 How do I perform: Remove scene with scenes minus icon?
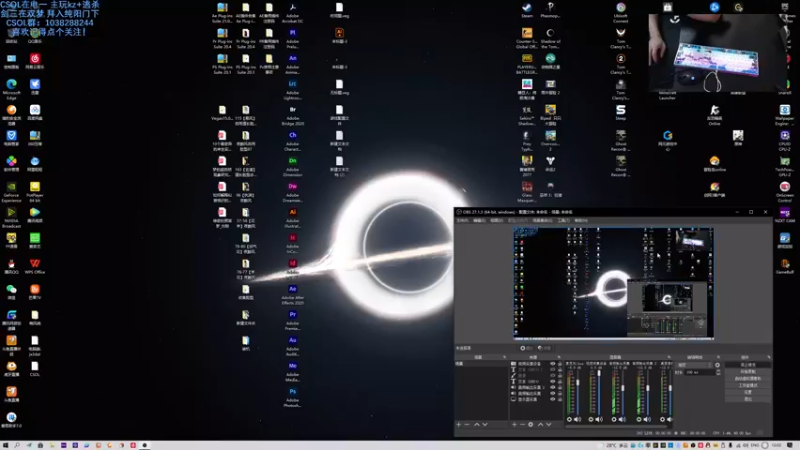(x=467, y=424)
